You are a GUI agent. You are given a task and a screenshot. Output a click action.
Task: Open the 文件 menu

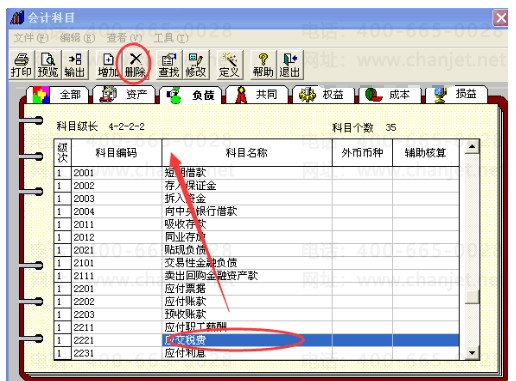pos(31,38)
